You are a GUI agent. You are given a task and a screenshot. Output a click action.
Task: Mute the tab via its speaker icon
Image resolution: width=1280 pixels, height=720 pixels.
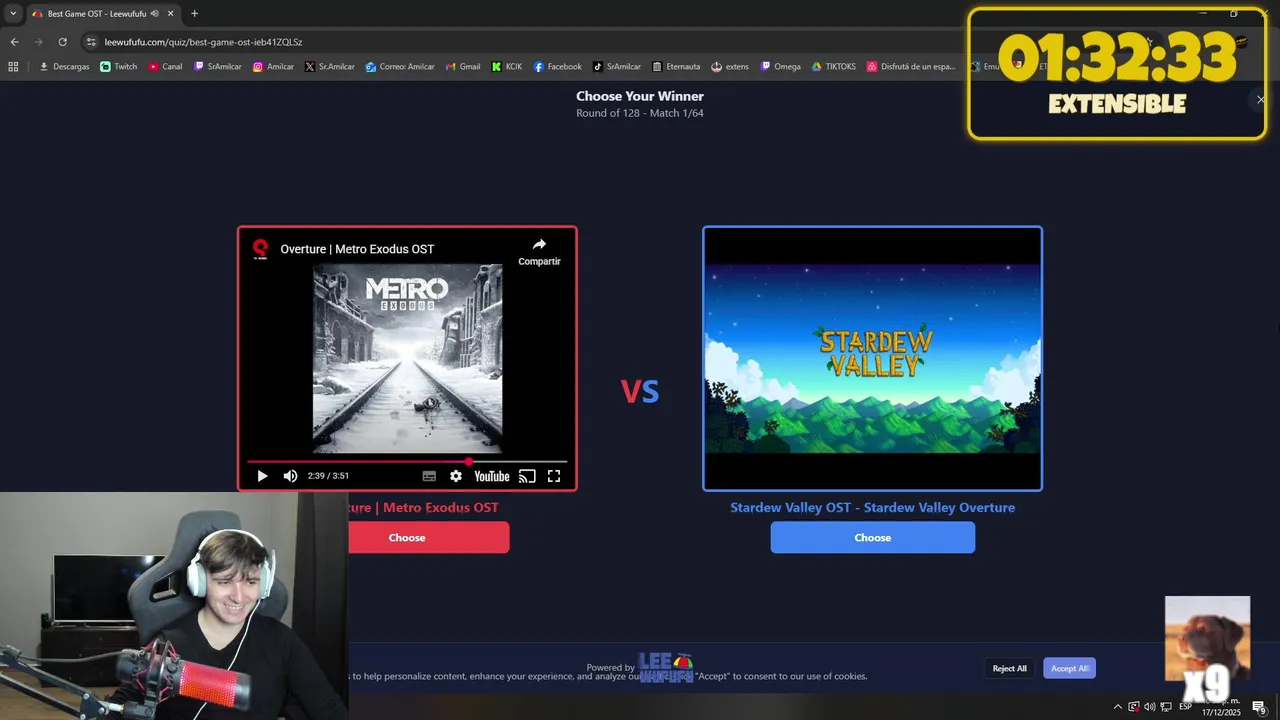(155, 14)
